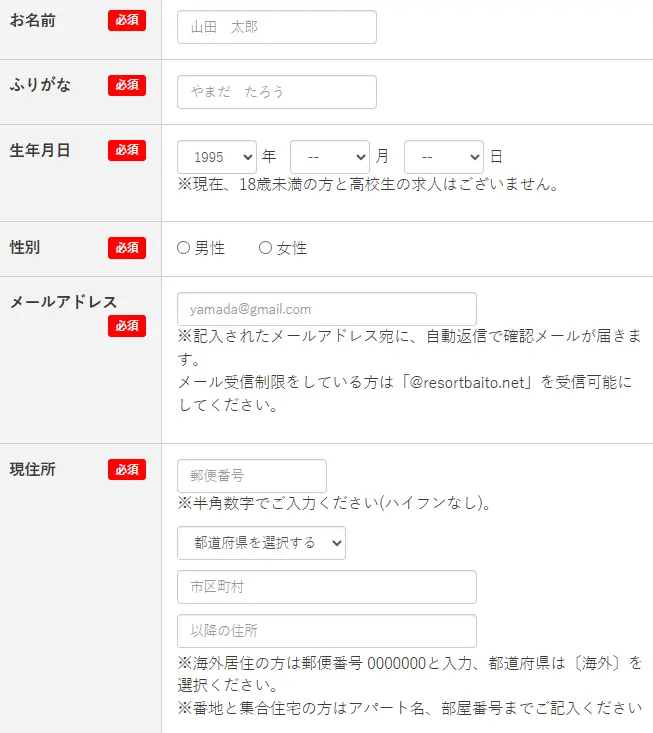Click the 以降の住所 input field

327,631
